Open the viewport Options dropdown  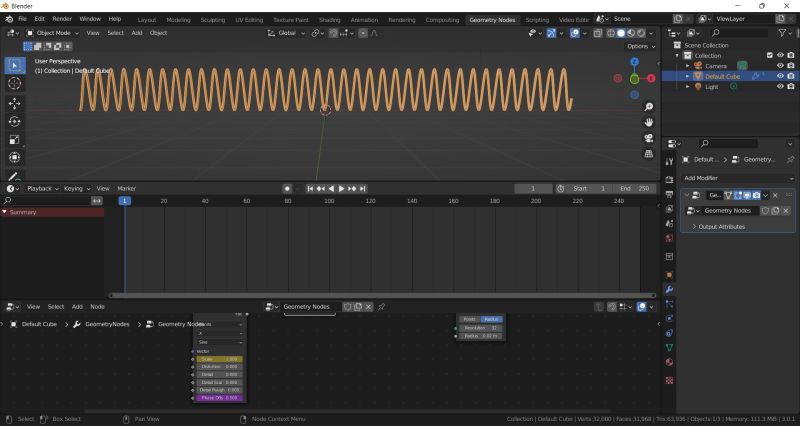click(x=641, y=46)
